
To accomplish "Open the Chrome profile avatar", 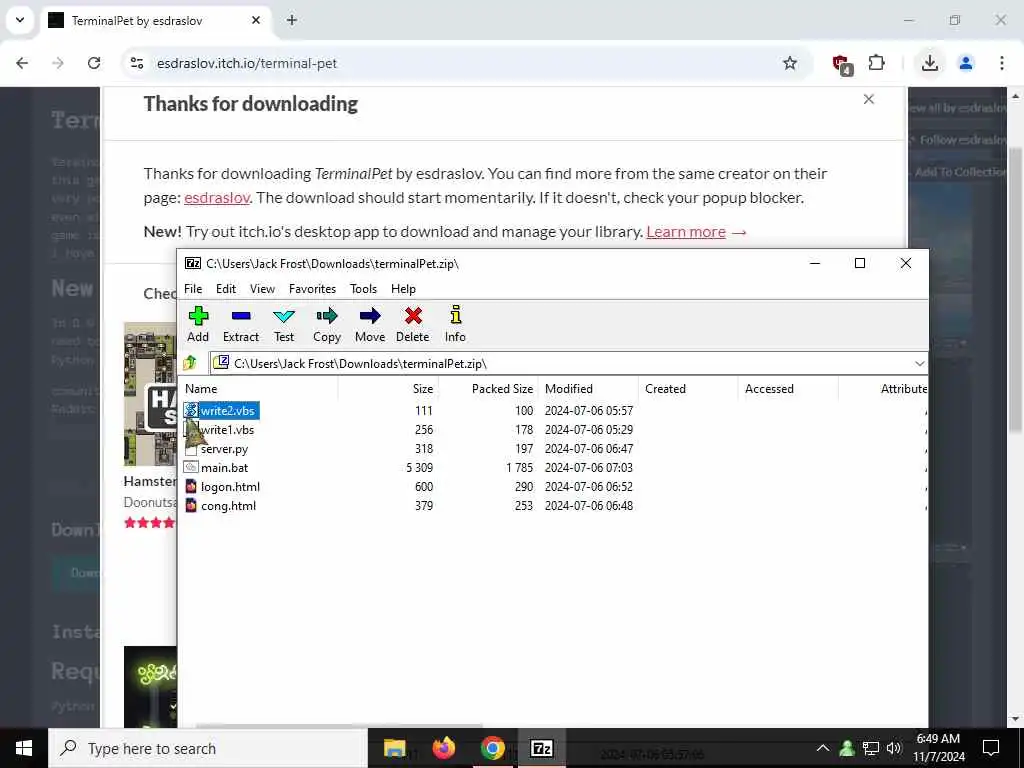I will pos(965,63).
